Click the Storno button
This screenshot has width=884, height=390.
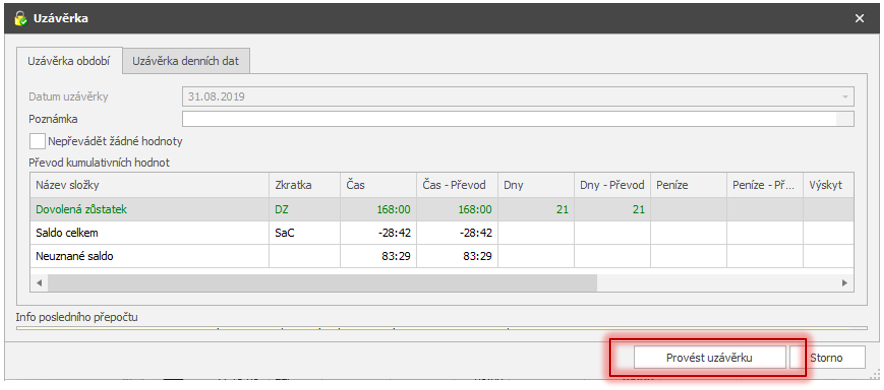point(827,357)
